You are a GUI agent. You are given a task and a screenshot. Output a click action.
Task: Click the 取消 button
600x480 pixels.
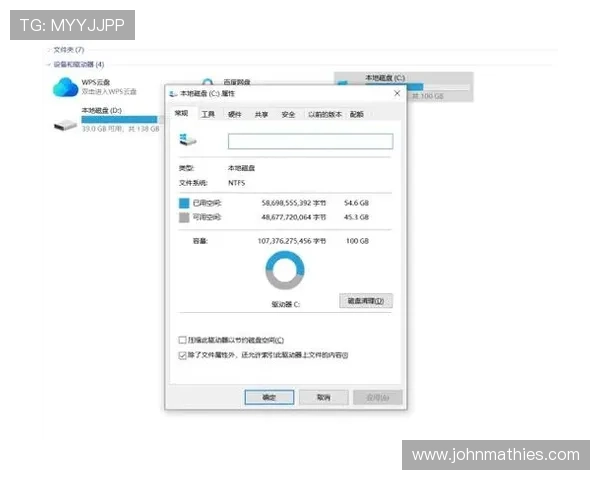(323, 397)
